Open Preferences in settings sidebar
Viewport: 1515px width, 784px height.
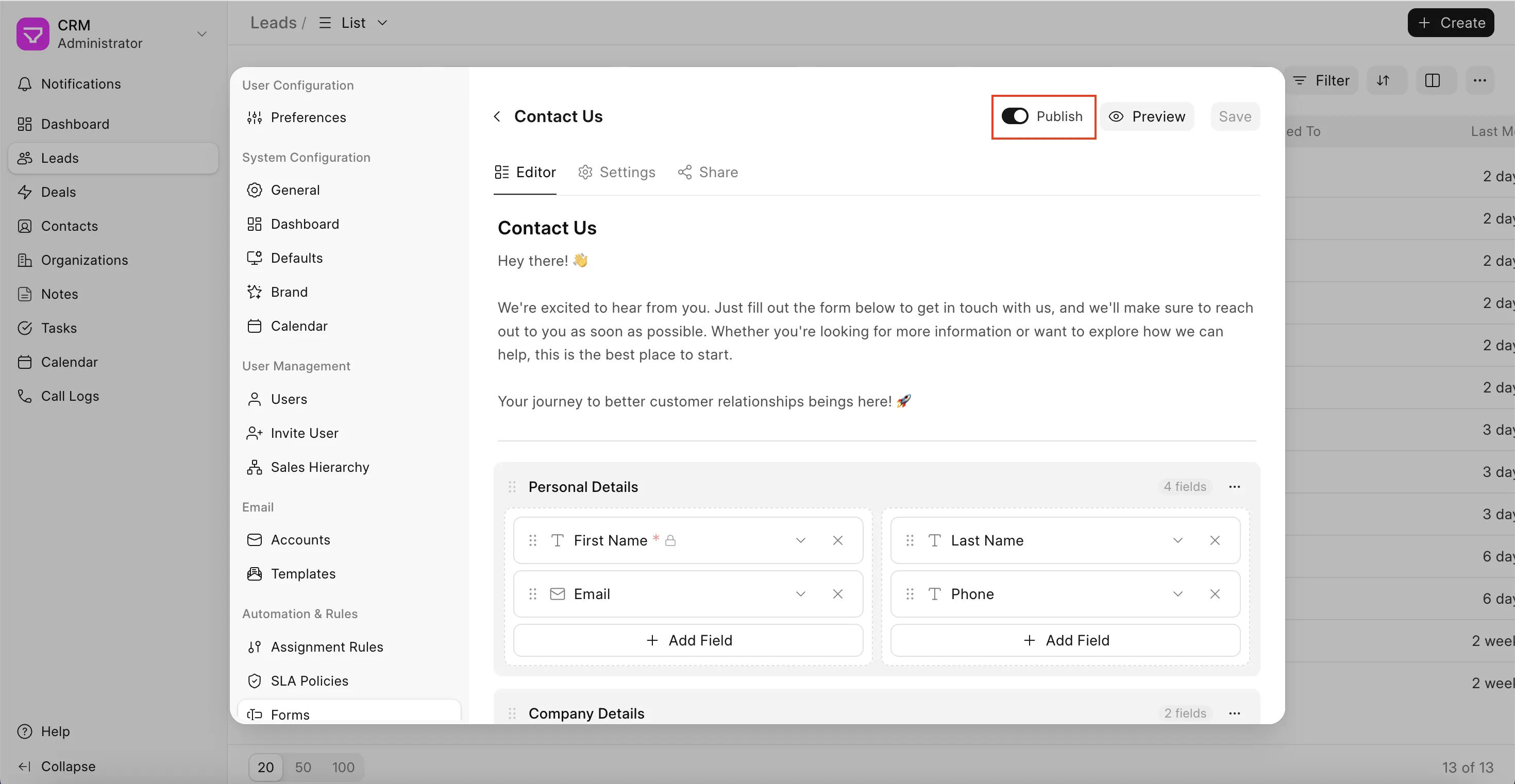[349, 117]
